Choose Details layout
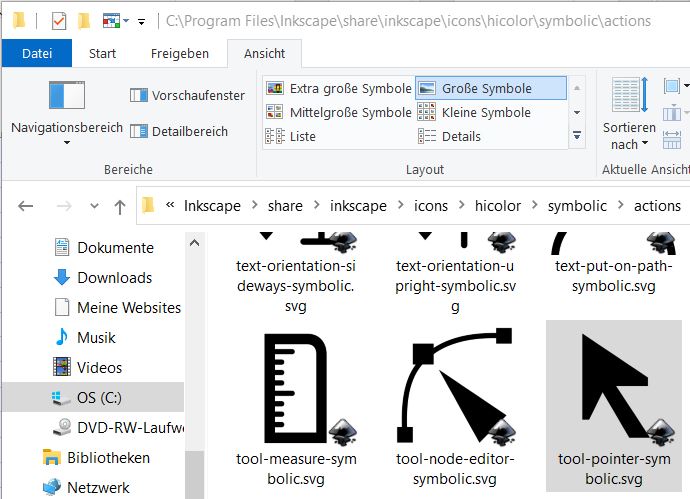 pos(449,136)
